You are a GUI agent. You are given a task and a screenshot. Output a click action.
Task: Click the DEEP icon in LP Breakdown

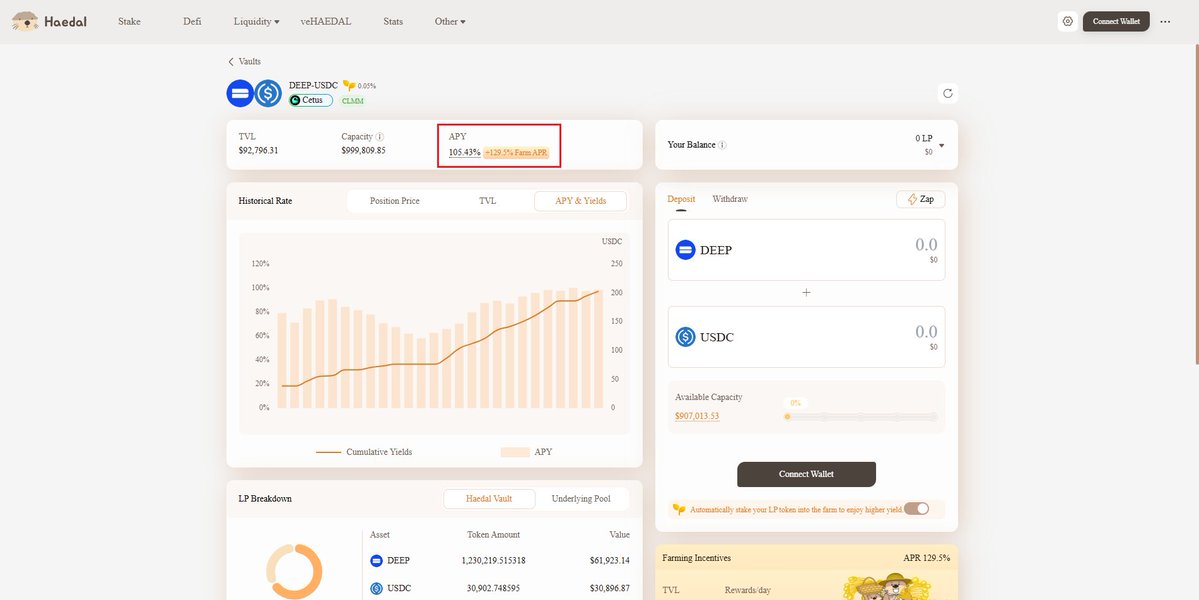click(x=376, y=560)
